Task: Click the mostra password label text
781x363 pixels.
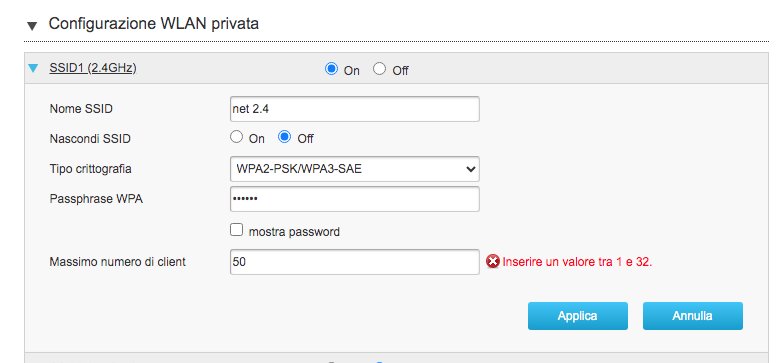Action: 294,232
